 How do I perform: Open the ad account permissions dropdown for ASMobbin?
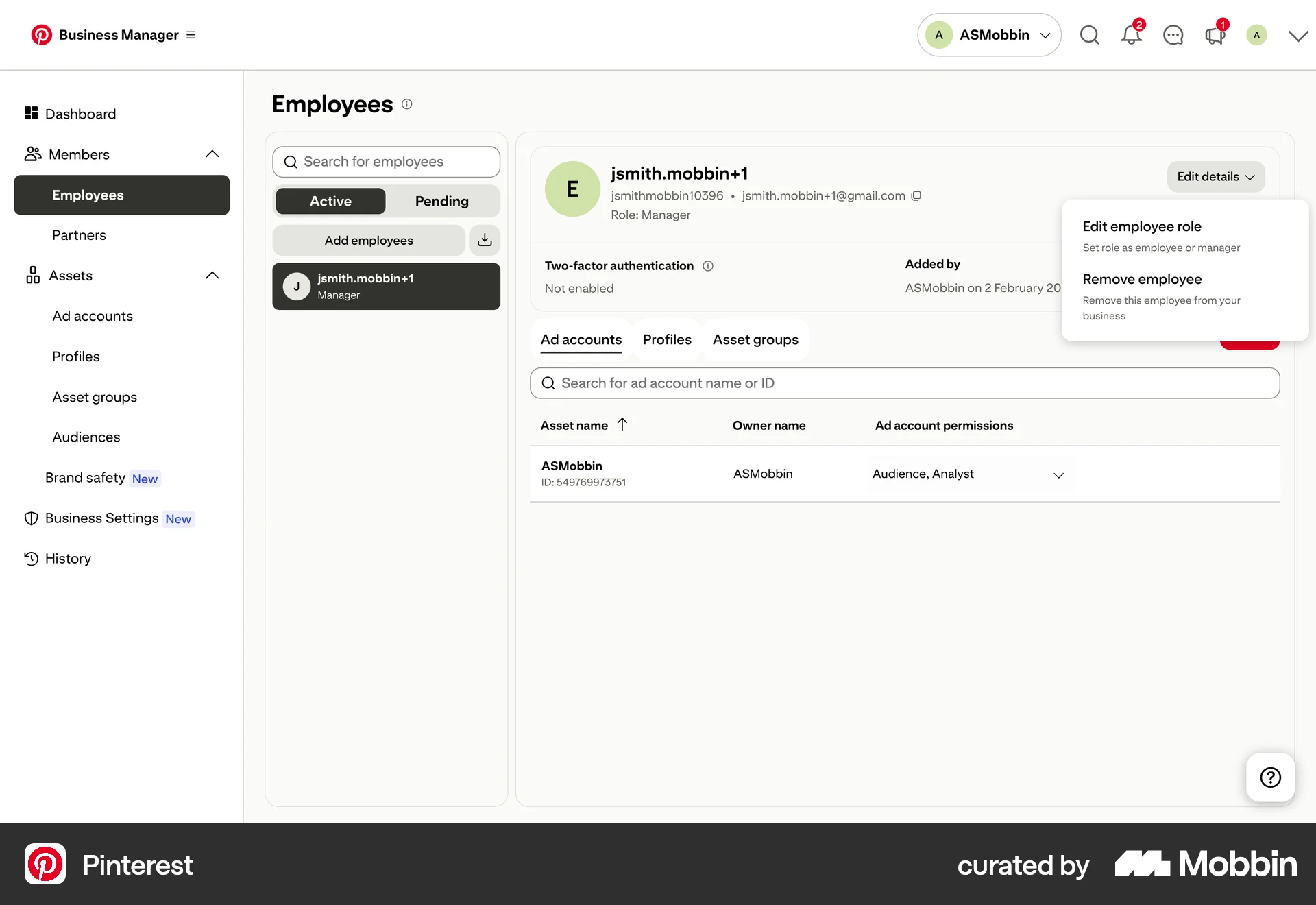1058,474
